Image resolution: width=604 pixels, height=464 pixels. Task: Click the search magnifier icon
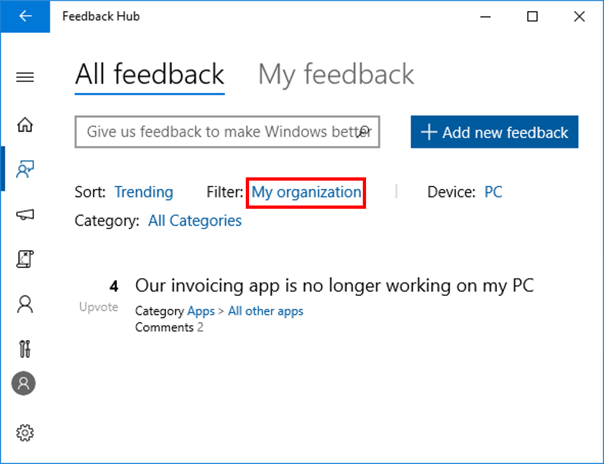click(x=365, y=131)
